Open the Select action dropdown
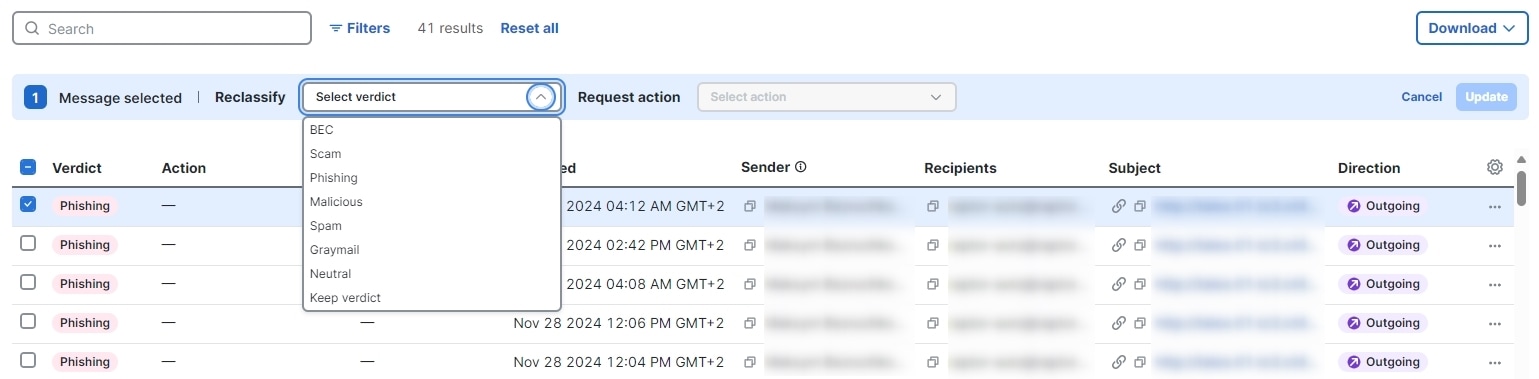Viewport: 1539px width, 379px height. point(826,97)
